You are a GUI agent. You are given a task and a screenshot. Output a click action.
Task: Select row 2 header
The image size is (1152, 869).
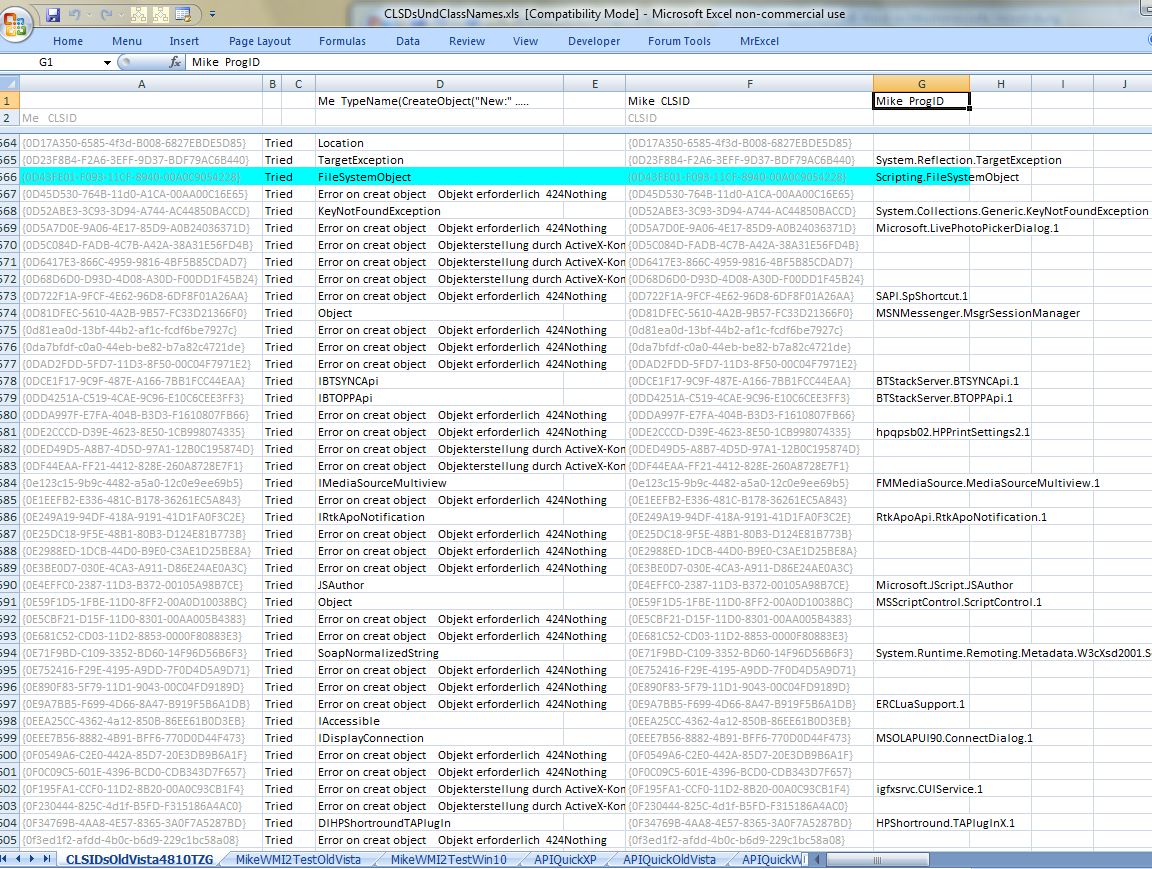(9, 118)
